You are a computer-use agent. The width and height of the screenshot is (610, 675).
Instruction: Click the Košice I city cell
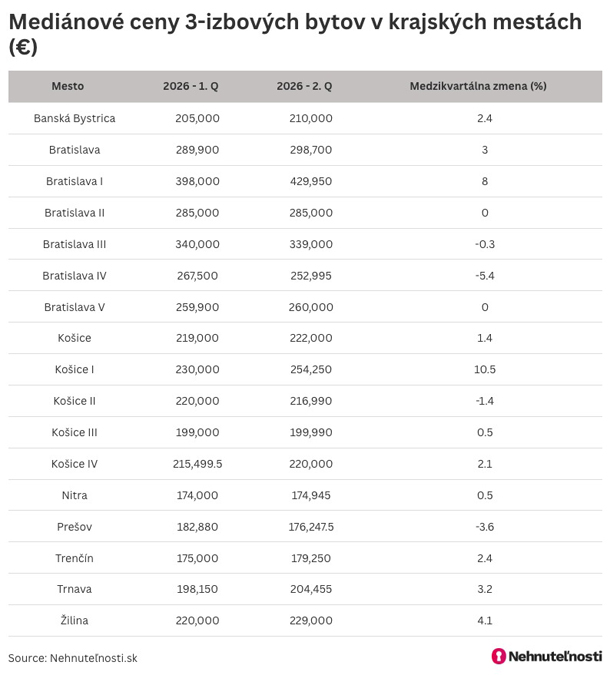(x=74, y=369)
